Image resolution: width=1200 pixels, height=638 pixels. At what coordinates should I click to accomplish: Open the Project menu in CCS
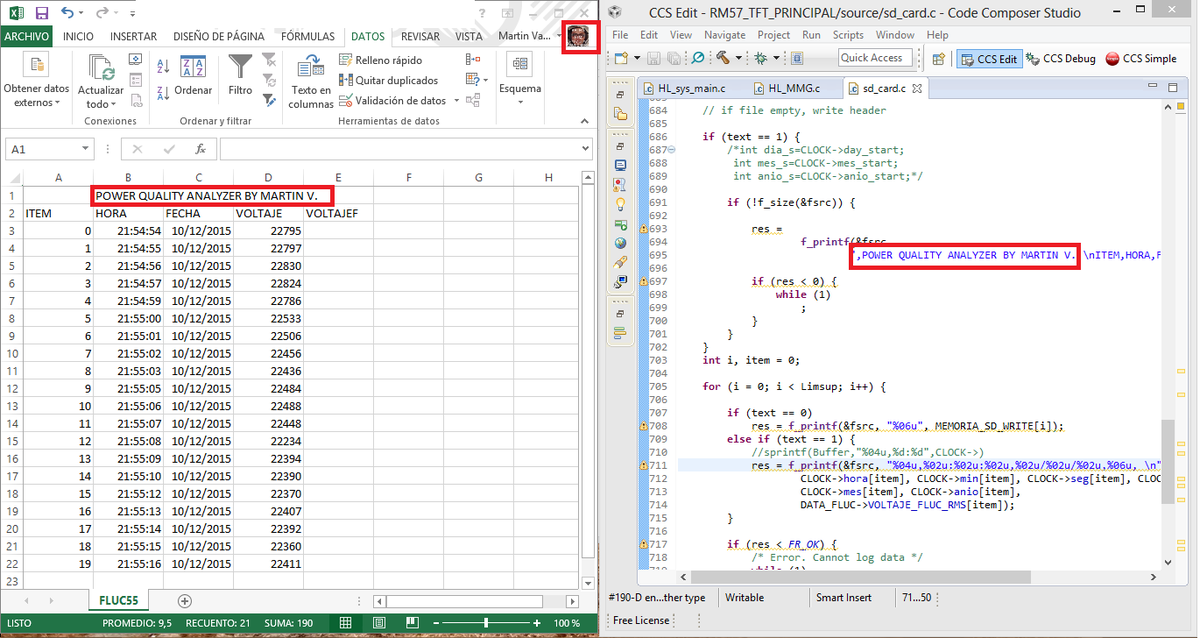pyautogui.click(x=774, y=35)
